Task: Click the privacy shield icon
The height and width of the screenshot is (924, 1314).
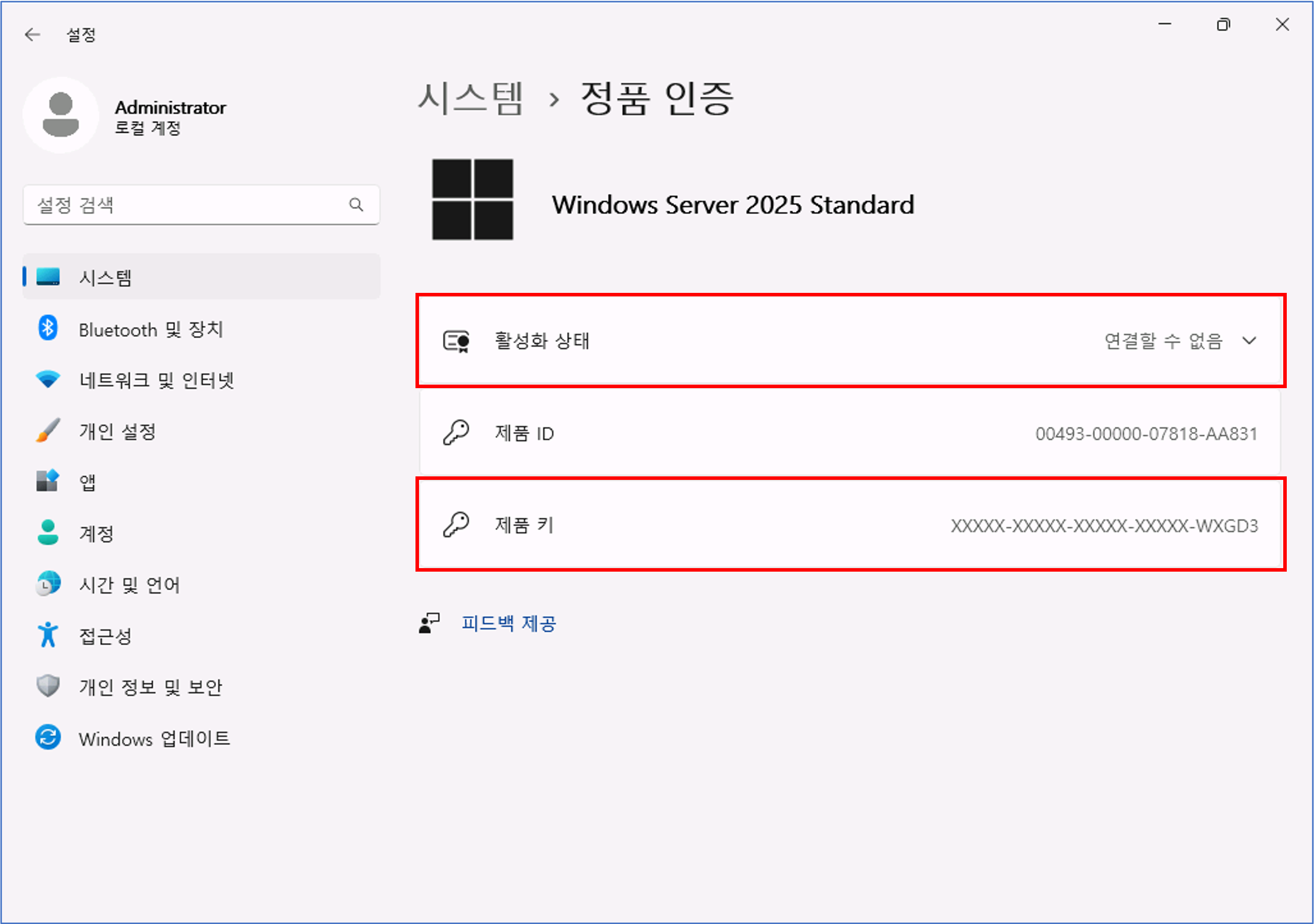Action: pyautogui.click(x=48, y=686)
